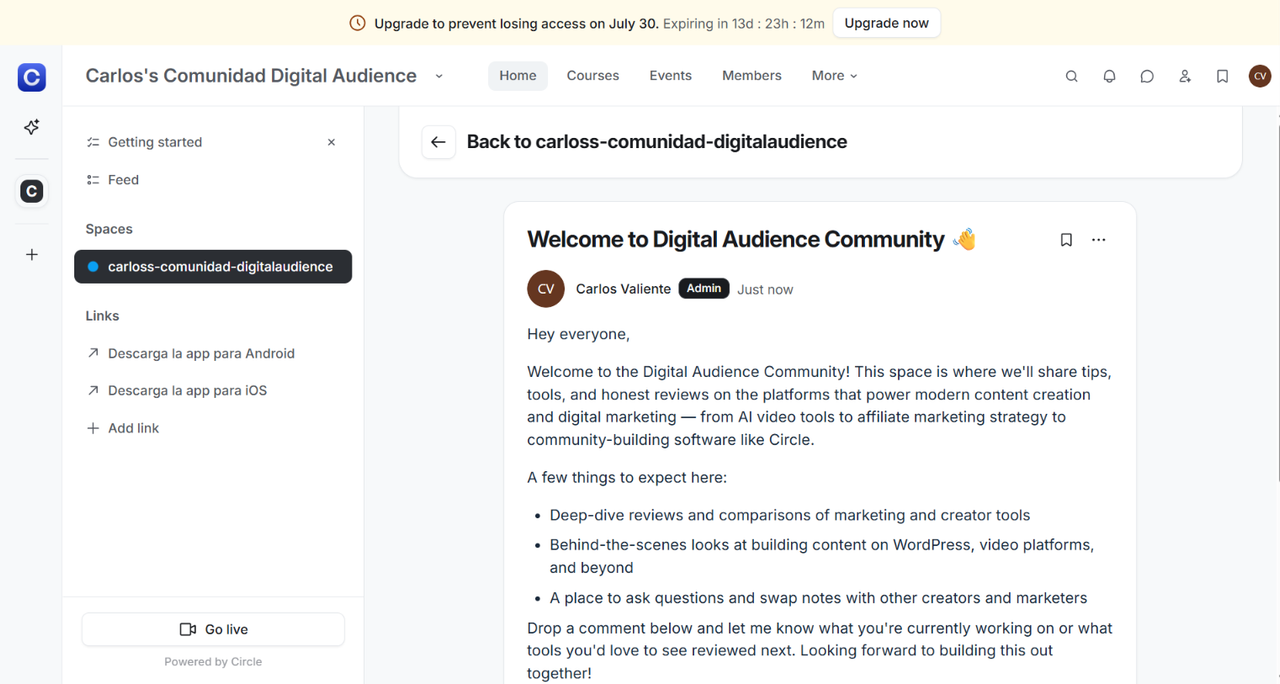
Task: Click the community title in header
Action: tap(251, 76)
